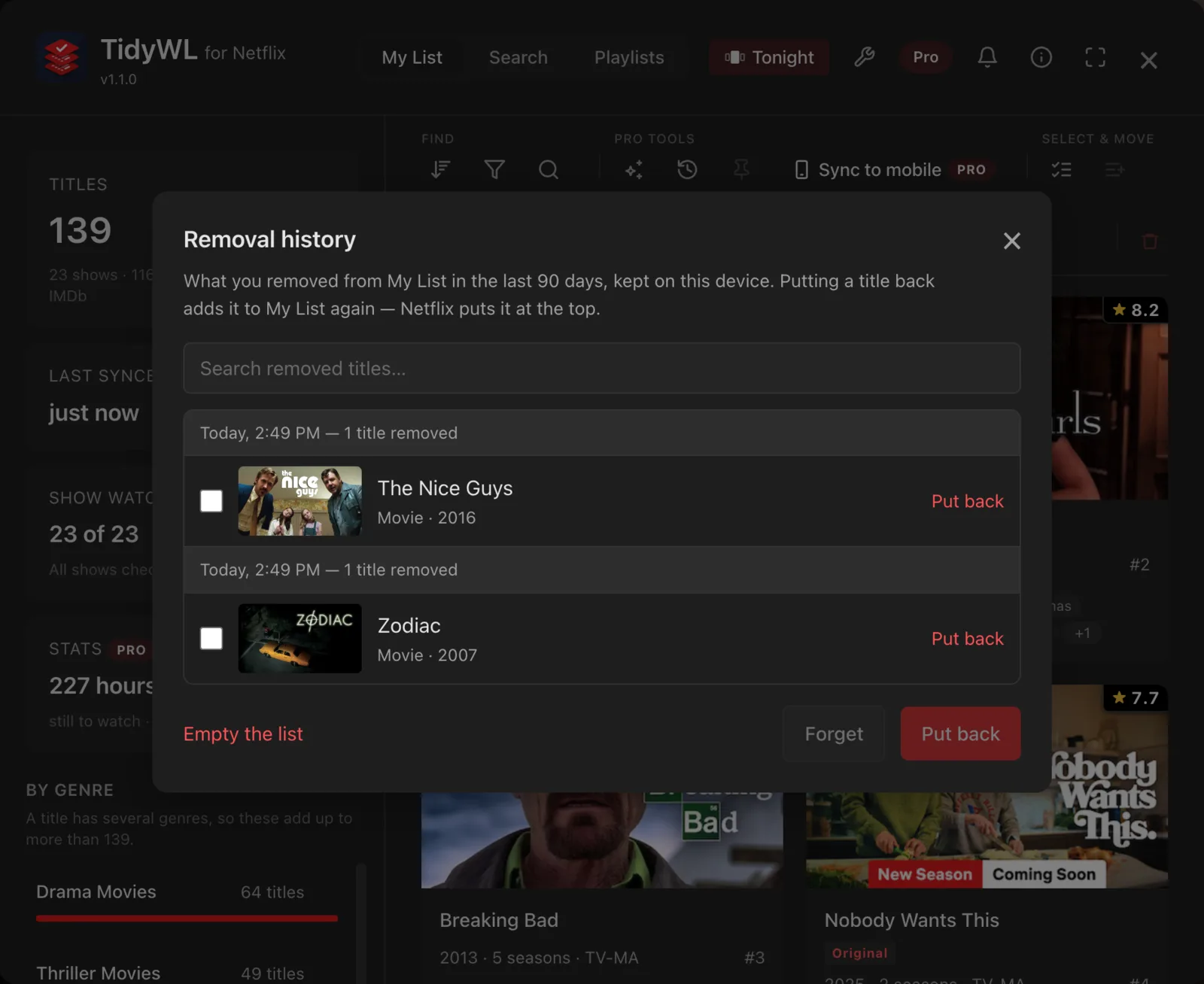The width and height of the screenshot is (1204, 984).
Task: Open the Playlists tab
Action: [x=629, y=57]
